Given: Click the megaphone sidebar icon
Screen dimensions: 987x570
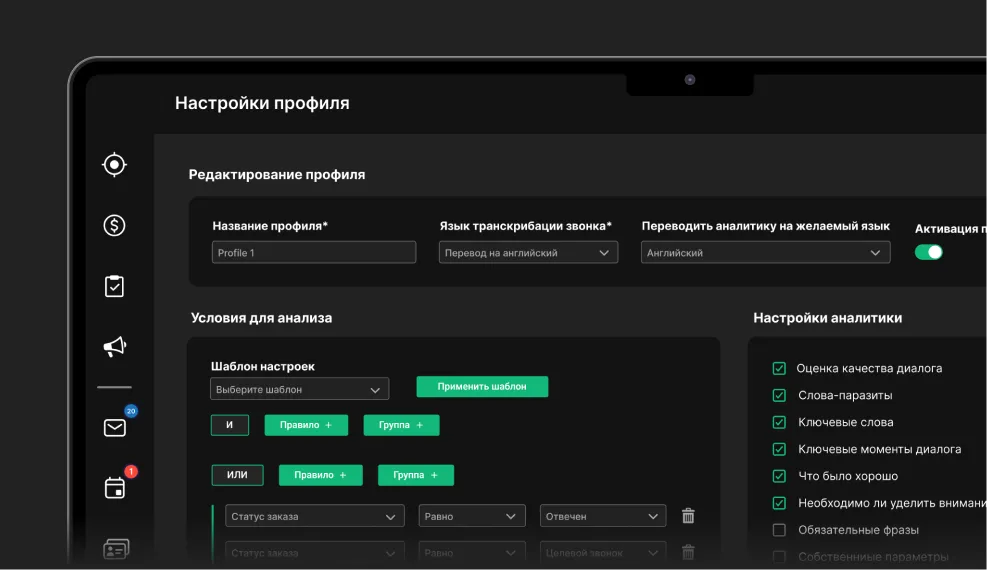Looking at the screenshot, I should pyautogui.click(x=115, y=347).
